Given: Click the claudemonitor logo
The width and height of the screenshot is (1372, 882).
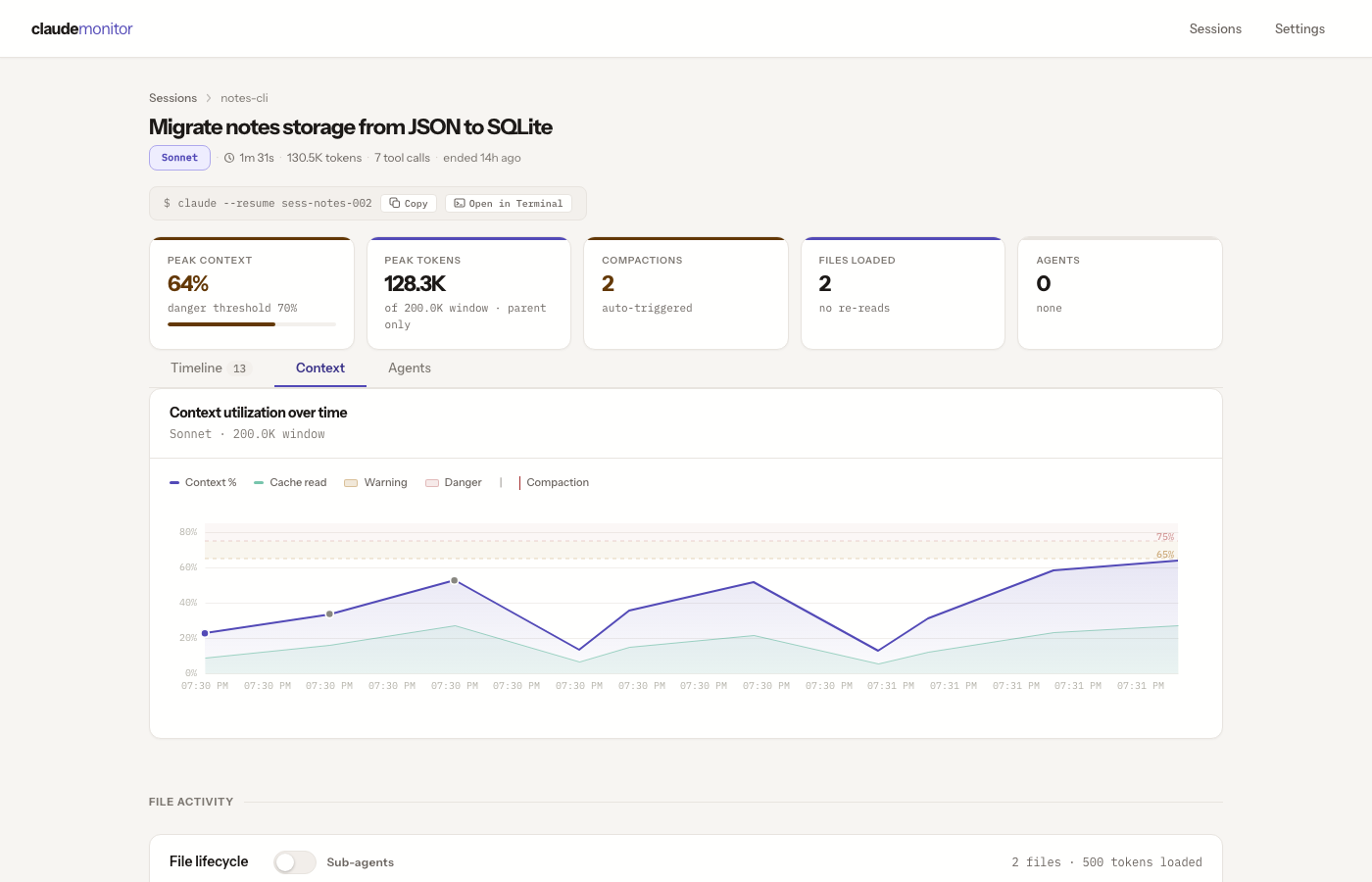Looking at the screenshot, I should (x=82, y=28).
